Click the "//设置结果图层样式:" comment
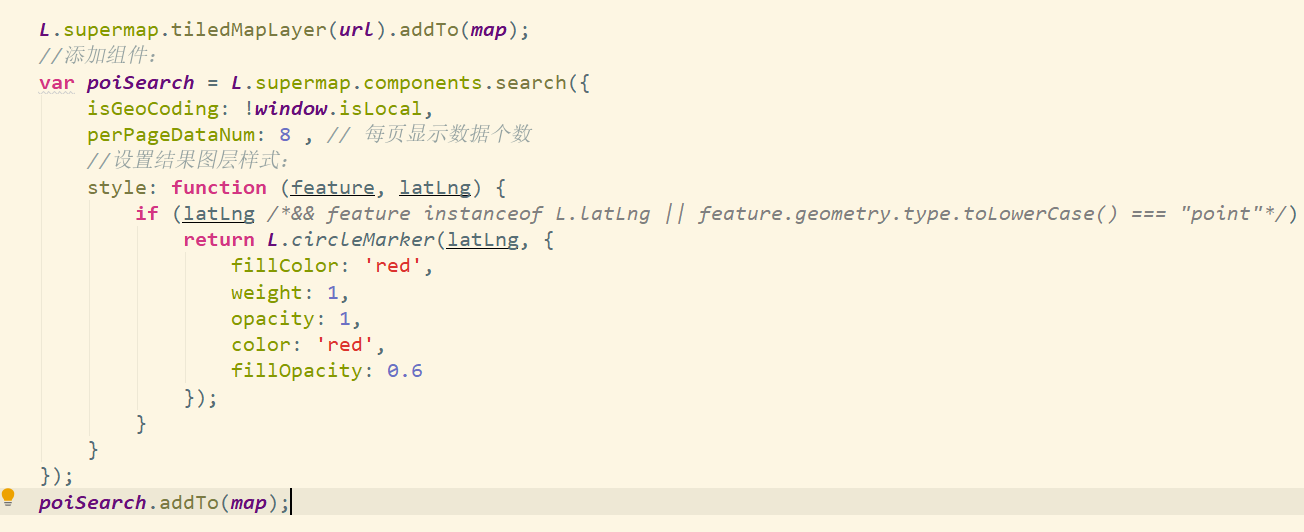 pos(188,160)
